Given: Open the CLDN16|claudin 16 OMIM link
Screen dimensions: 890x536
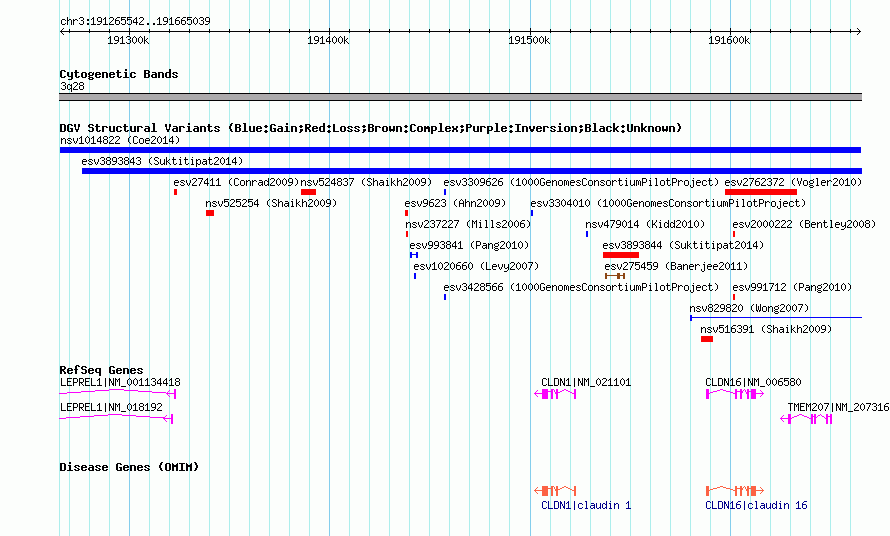Looking at the screenshot, I should point(756,505).
